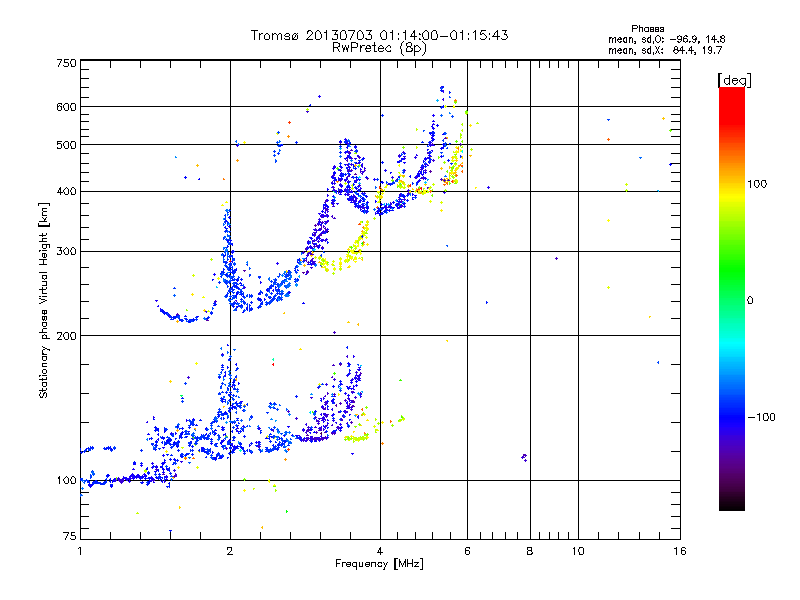Click the x-axis title 'Frequency [MHz]'

tap(379, 564)
